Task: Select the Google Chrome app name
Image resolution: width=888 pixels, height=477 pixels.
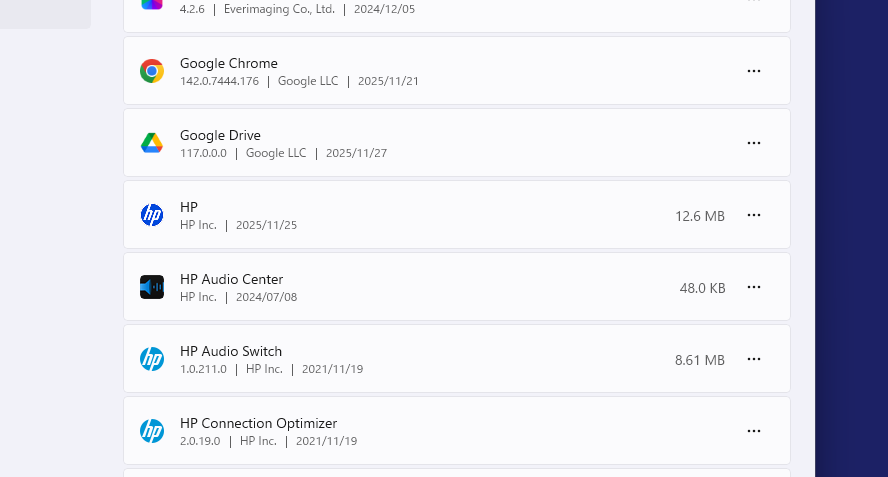Action: [228, 63]
